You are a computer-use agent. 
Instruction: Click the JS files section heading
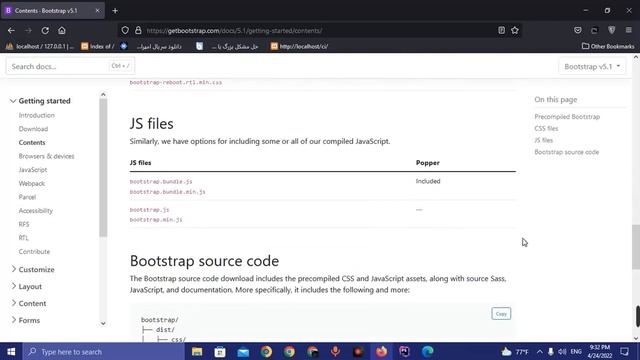click(151, 124)
